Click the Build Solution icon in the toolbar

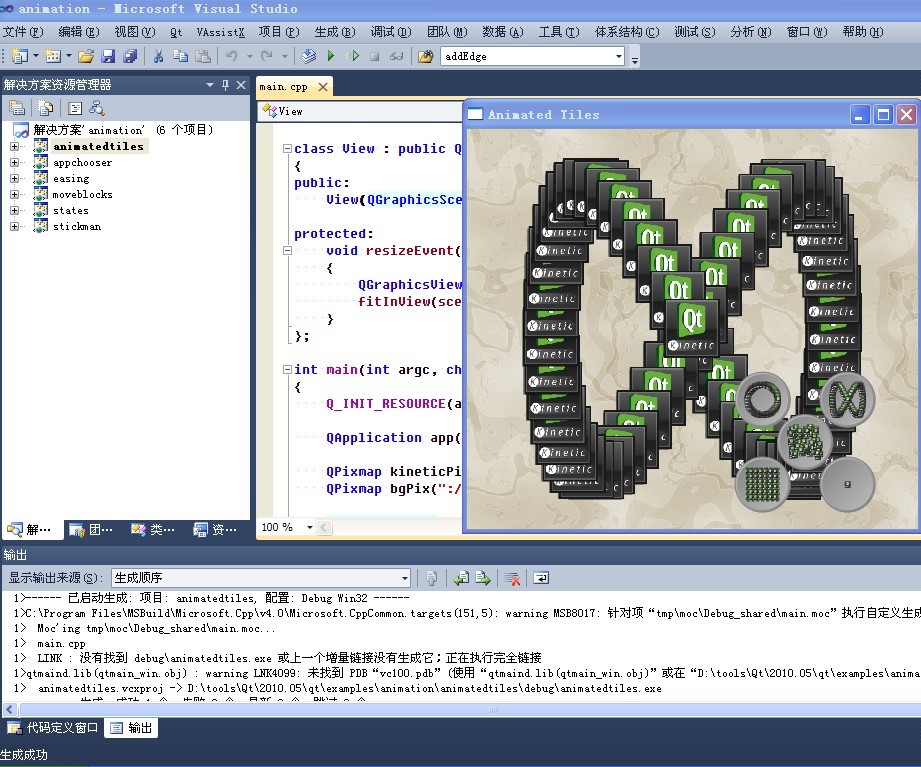(308, 56)
